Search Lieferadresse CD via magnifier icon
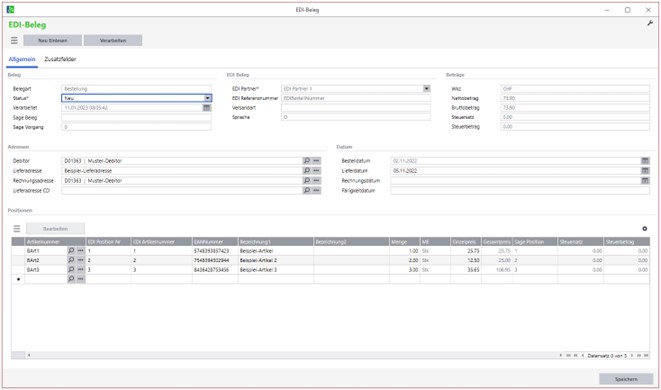Viewport: 661px width, 390px height. [x=307, y=191]
